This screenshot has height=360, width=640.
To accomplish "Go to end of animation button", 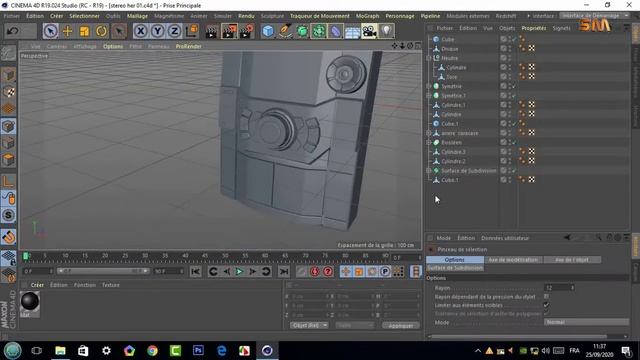I will pos(284,271).
